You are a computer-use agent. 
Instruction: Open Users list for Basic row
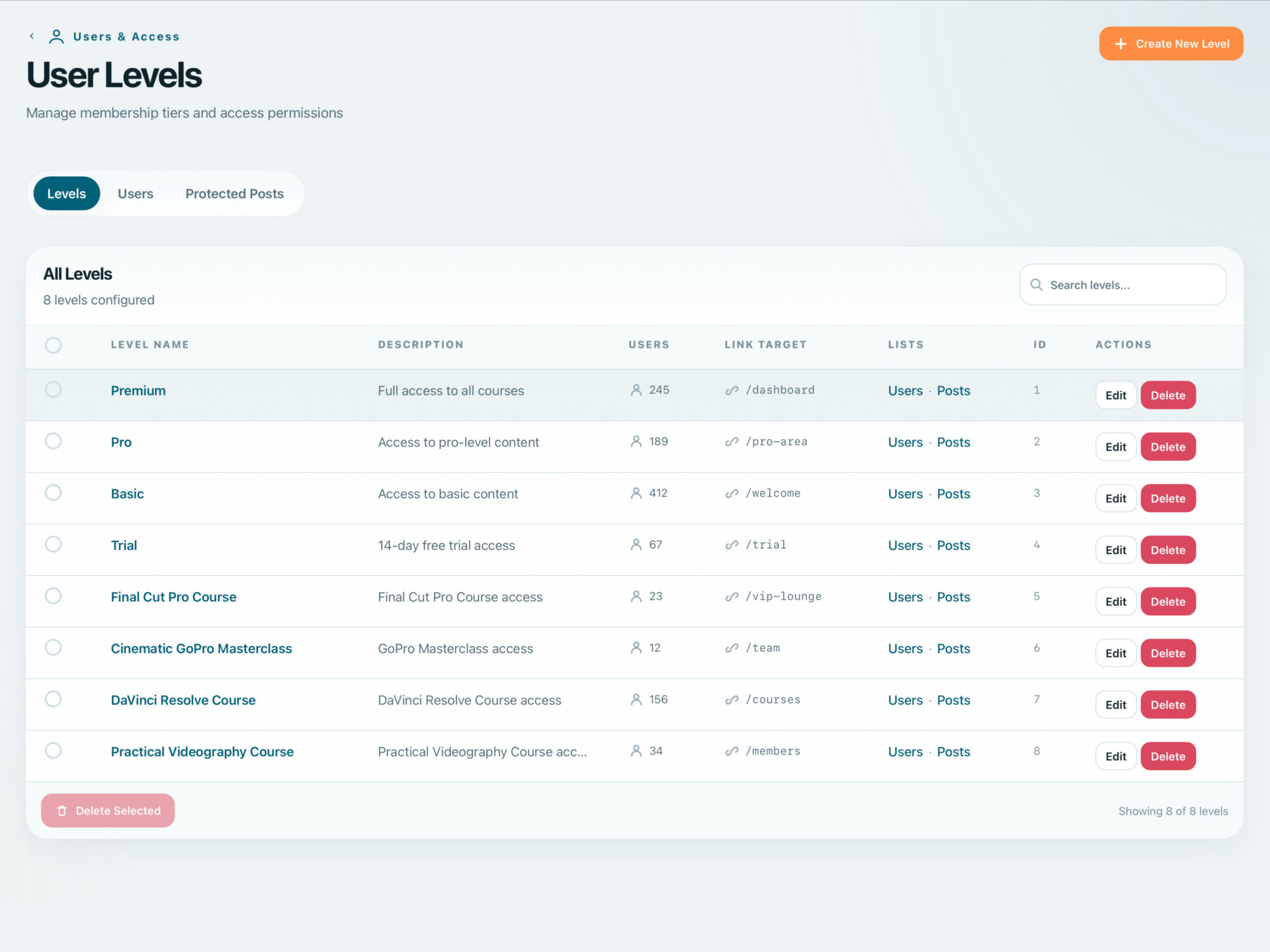tap(905, 494)
